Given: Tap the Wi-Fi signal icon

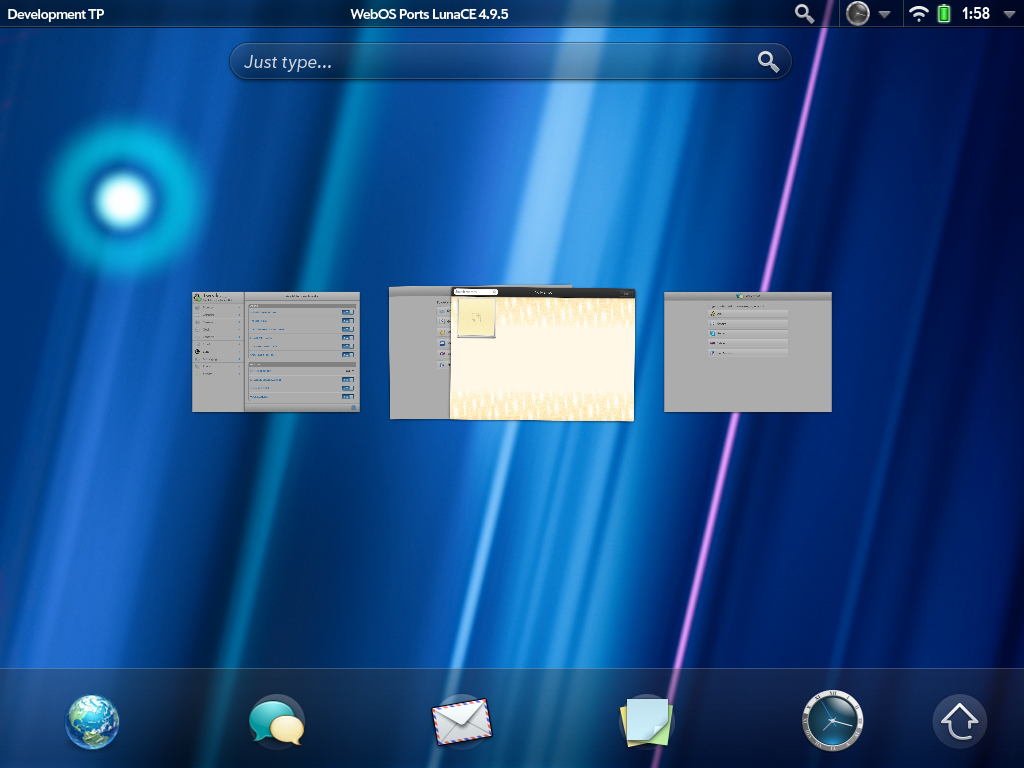Looking at the screenshot, I should [918, 14].
